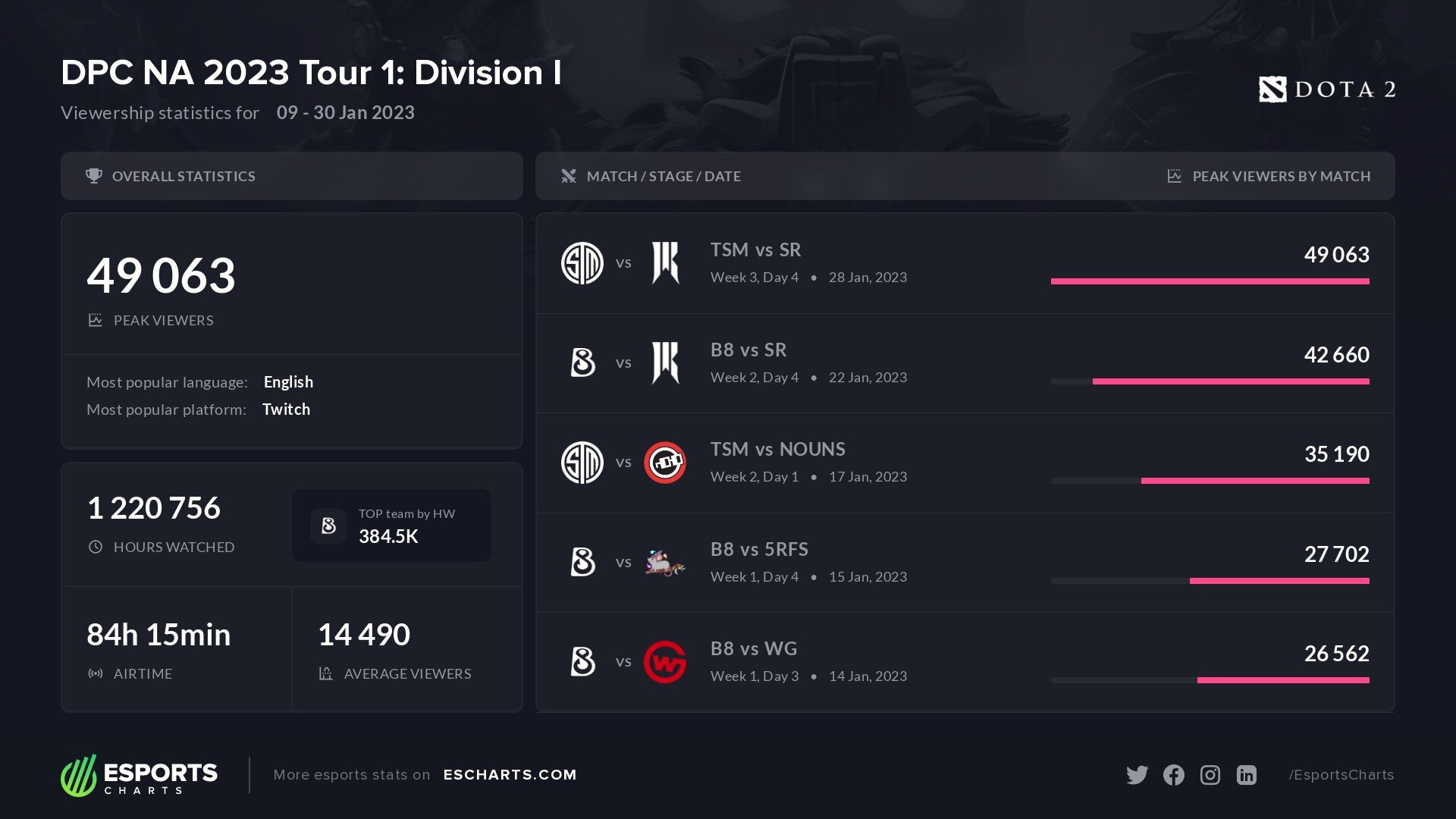Click the TSM logo in TSM vs SR row
Image resolution: width=1456 pixels, height=819 pixels.
582,263
